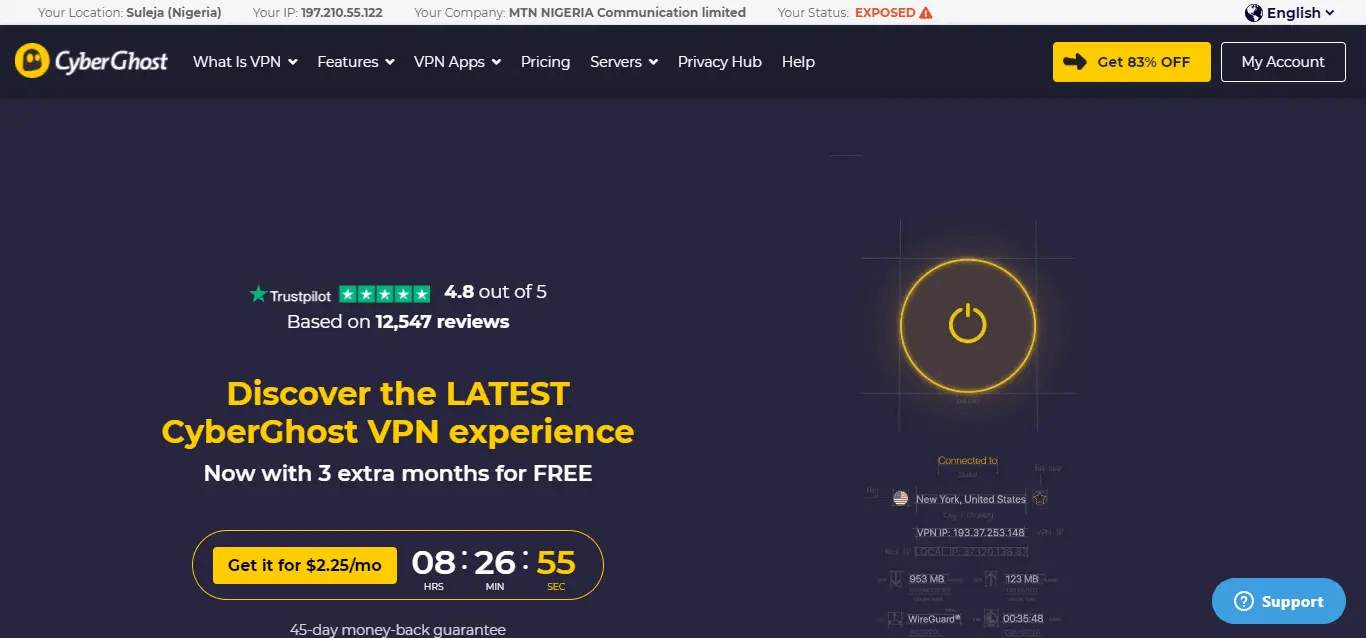Expand the Features dropdown
The image size is (1366, 638).
point(355,61)
